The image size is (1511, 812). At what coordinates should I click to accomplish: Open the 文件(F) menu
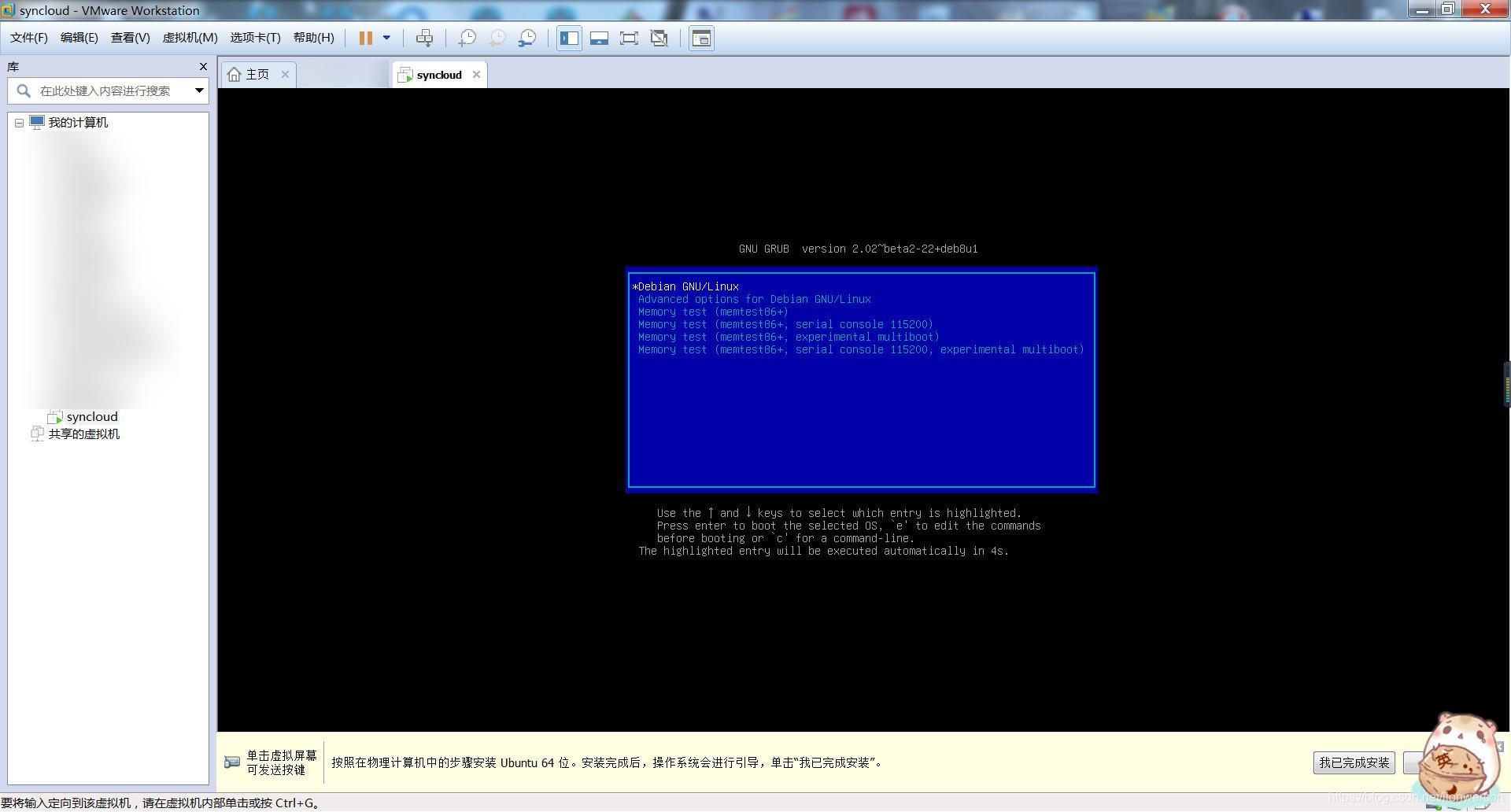point(28,38)
